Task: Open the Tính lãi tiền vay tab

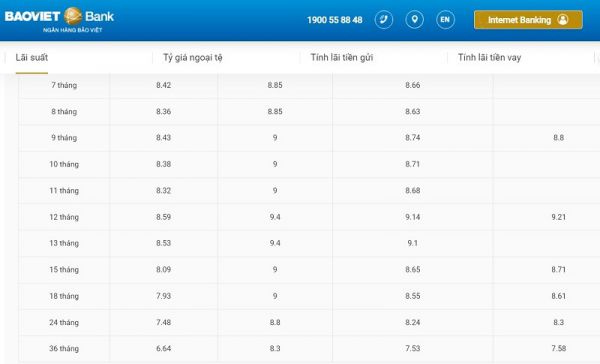Action: 489,57
